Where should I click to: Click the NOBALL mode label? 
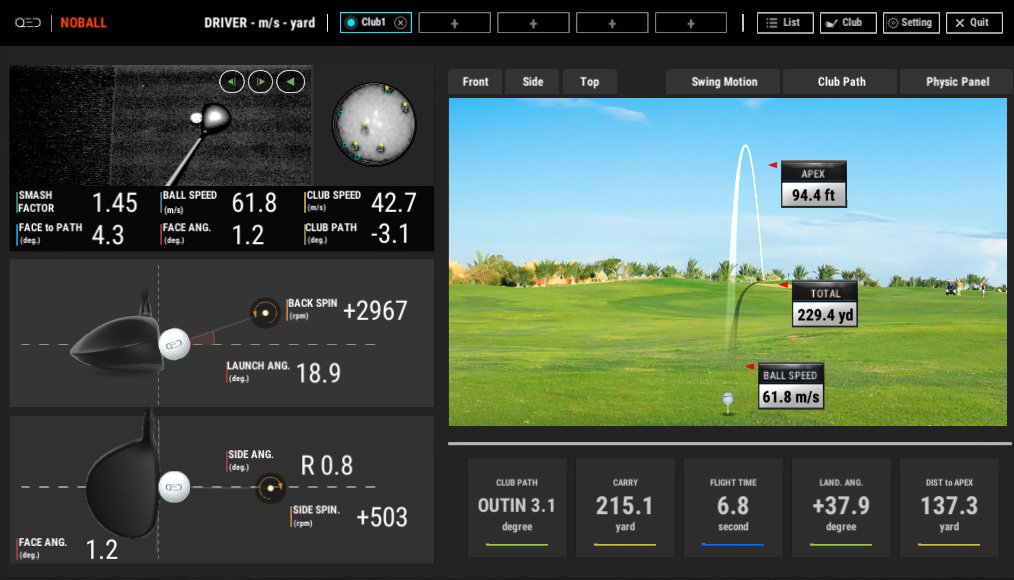pyautogui.click(x=83, y=23)
